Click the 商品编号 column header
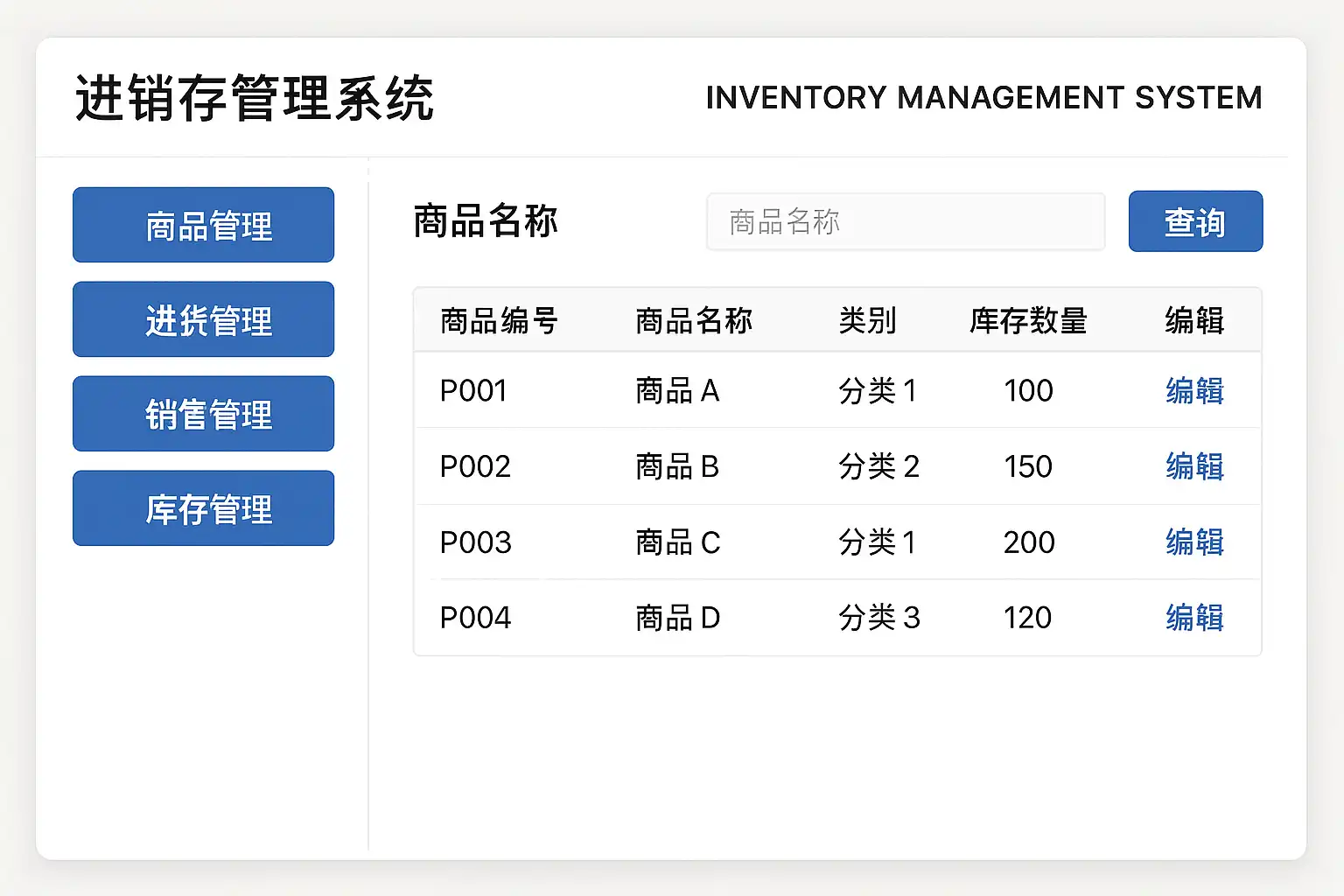Image resolution: width=1344 pixels, height=896 pixels. (x=499, y=321)
